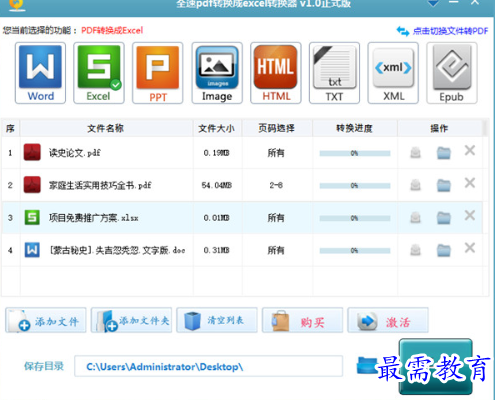499x400 pixels.
Task: Click progress bar of 家庭生活实用技巧全书.pdf
Action: coord(355,186)
